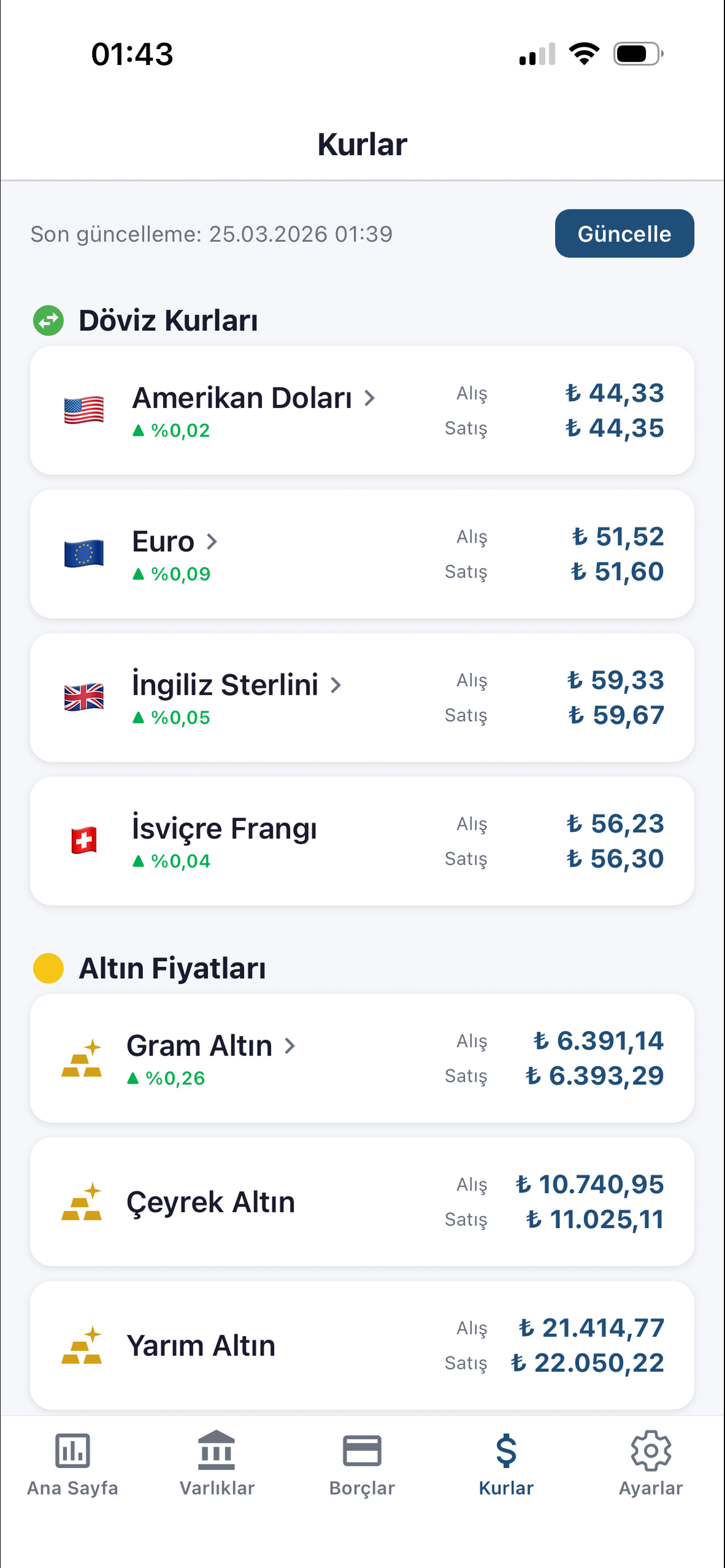Tap the Swiss flag icon

pyautogui.click(x=84, y=840)
